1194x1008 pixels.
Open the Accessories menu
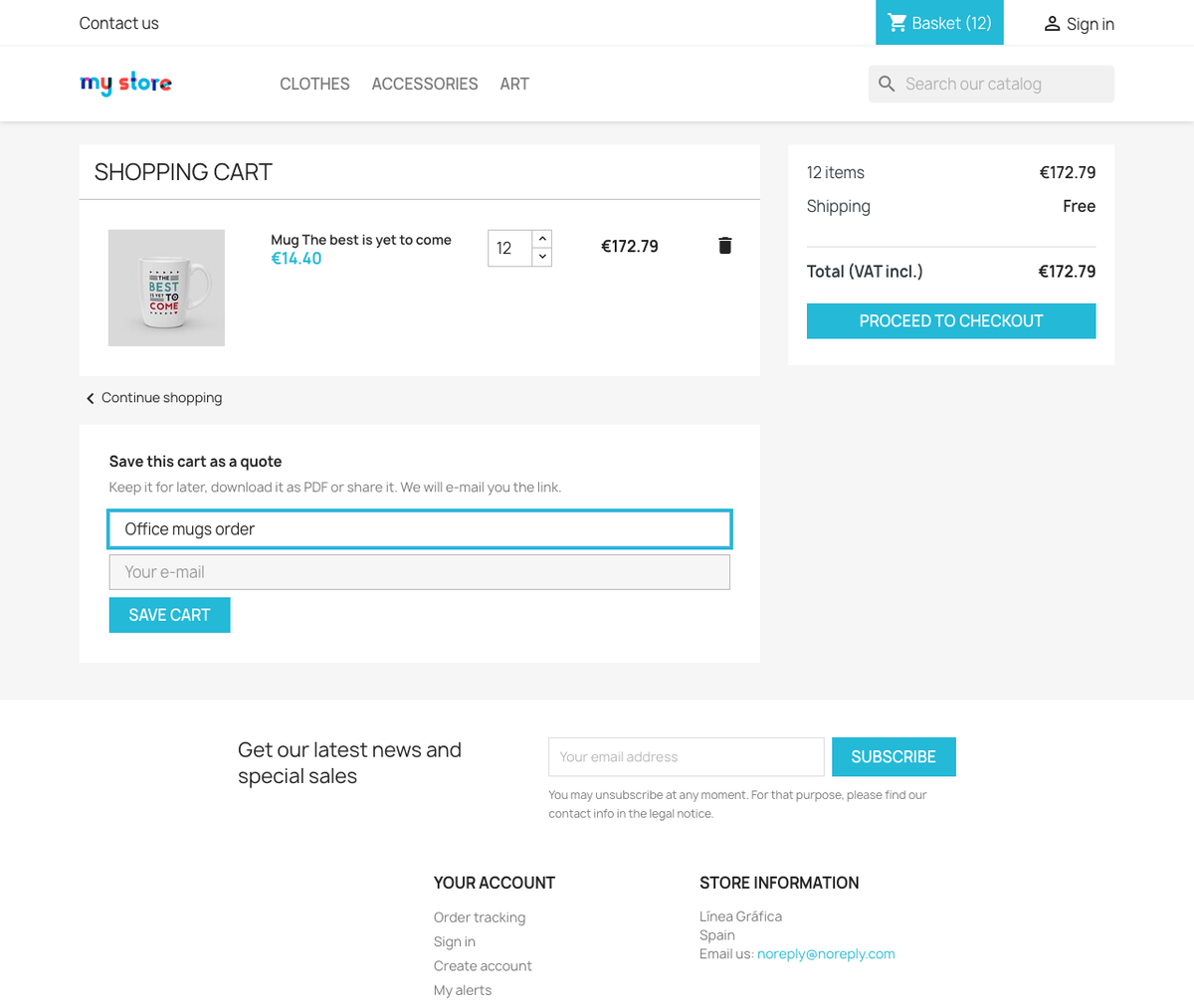pyautogui.click(x=425, y=84)
